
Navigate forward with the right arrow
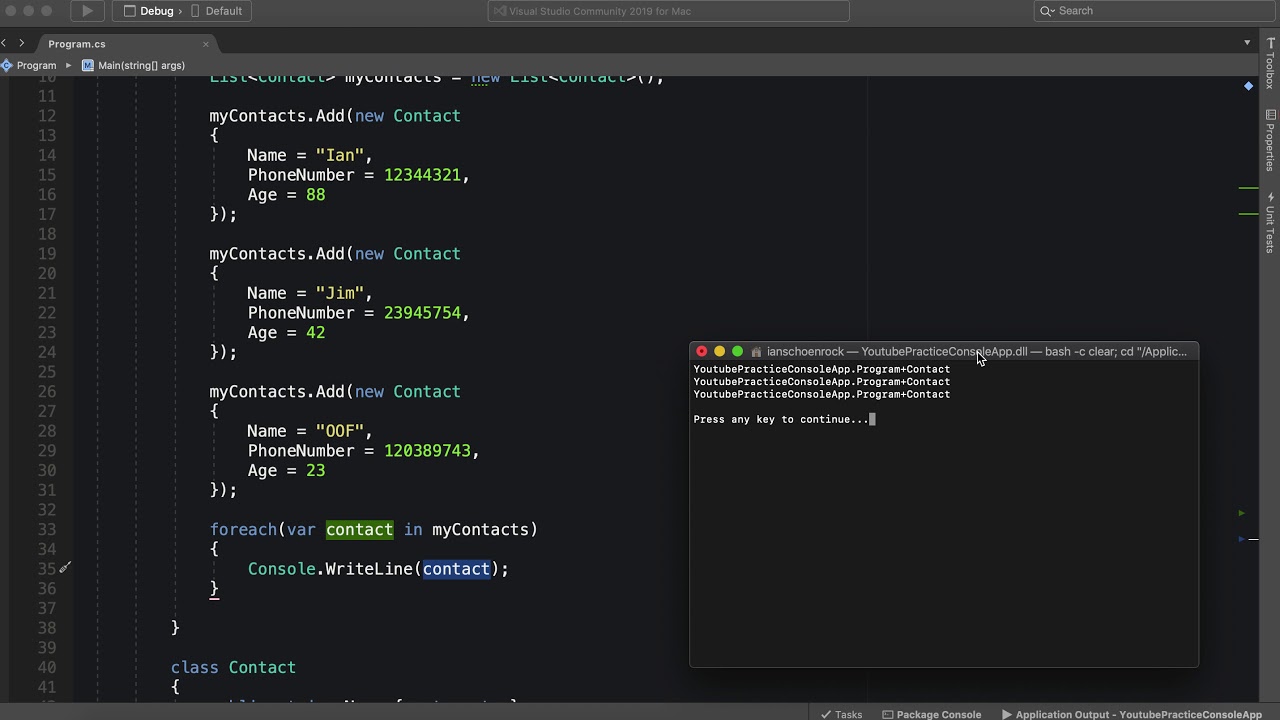tap(21, 43)
